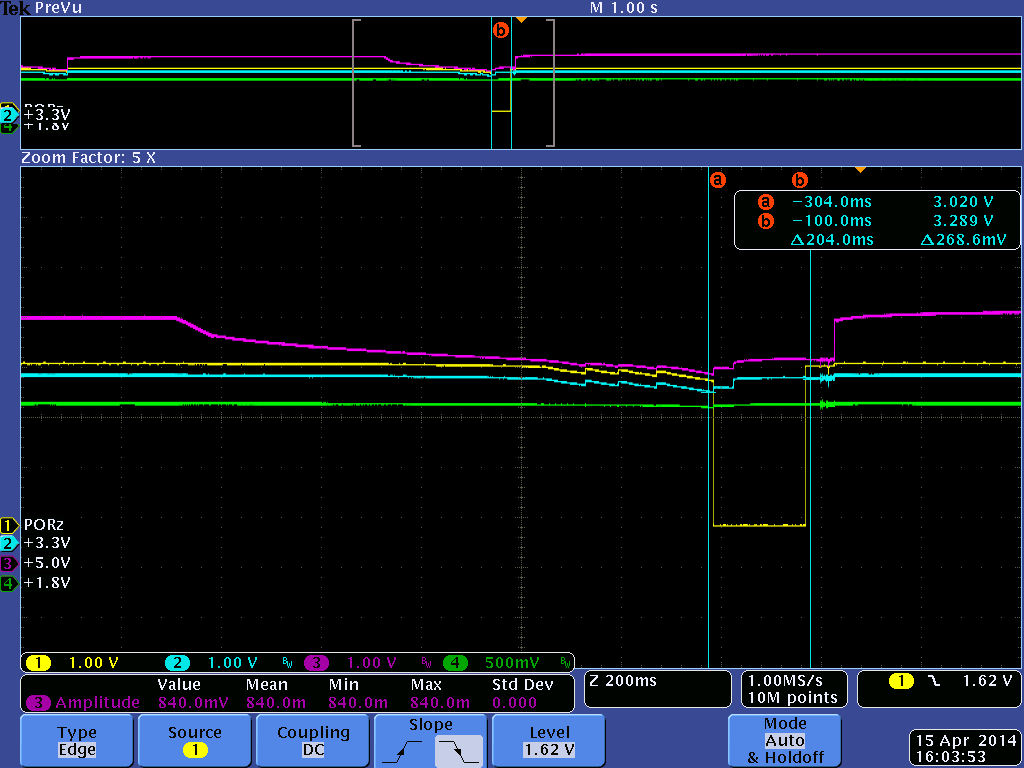Select the falling edge slope icon
This screenshot has width=1024, height=768.
[x=458, y=752]
